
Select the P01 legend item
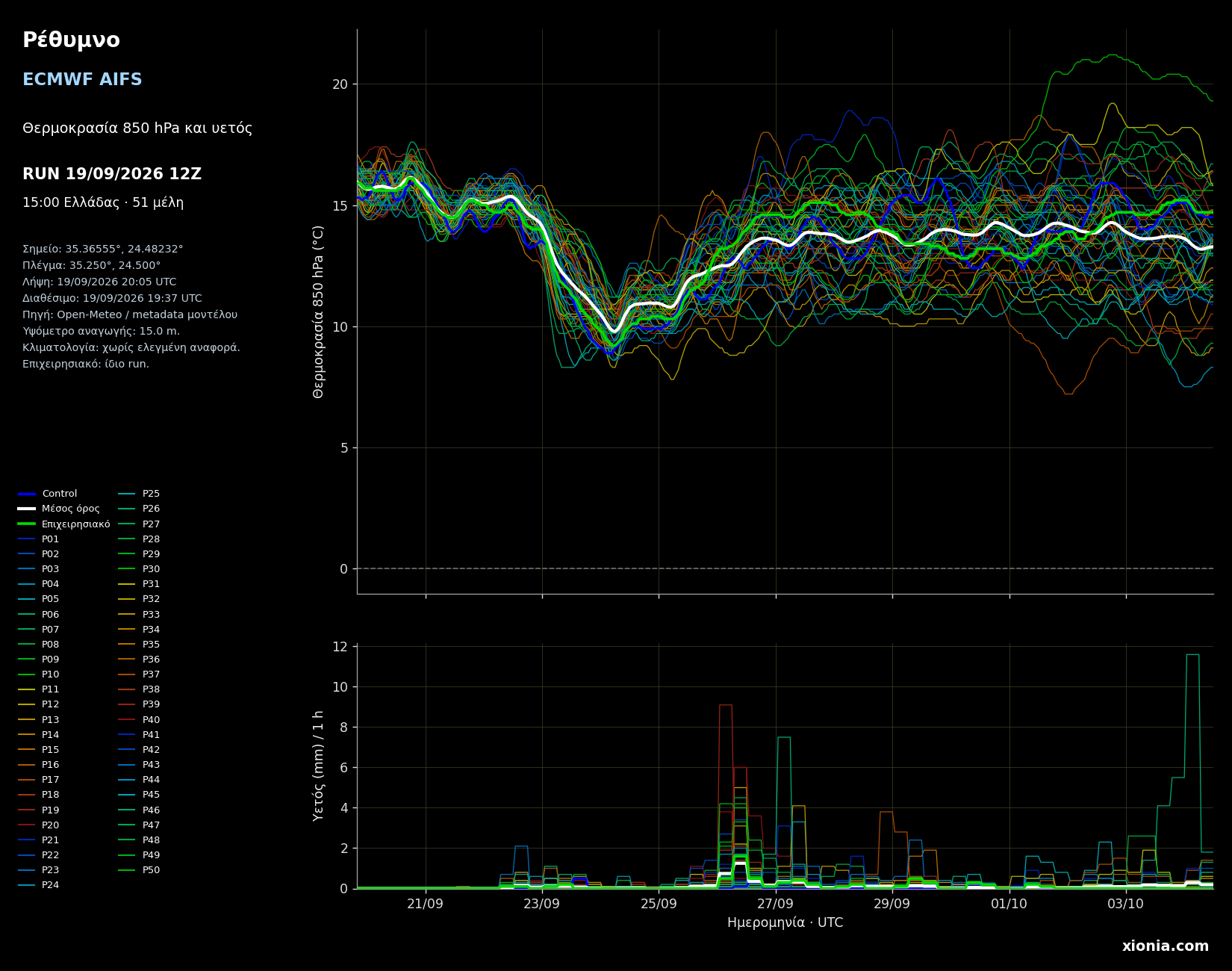(39, 539)
